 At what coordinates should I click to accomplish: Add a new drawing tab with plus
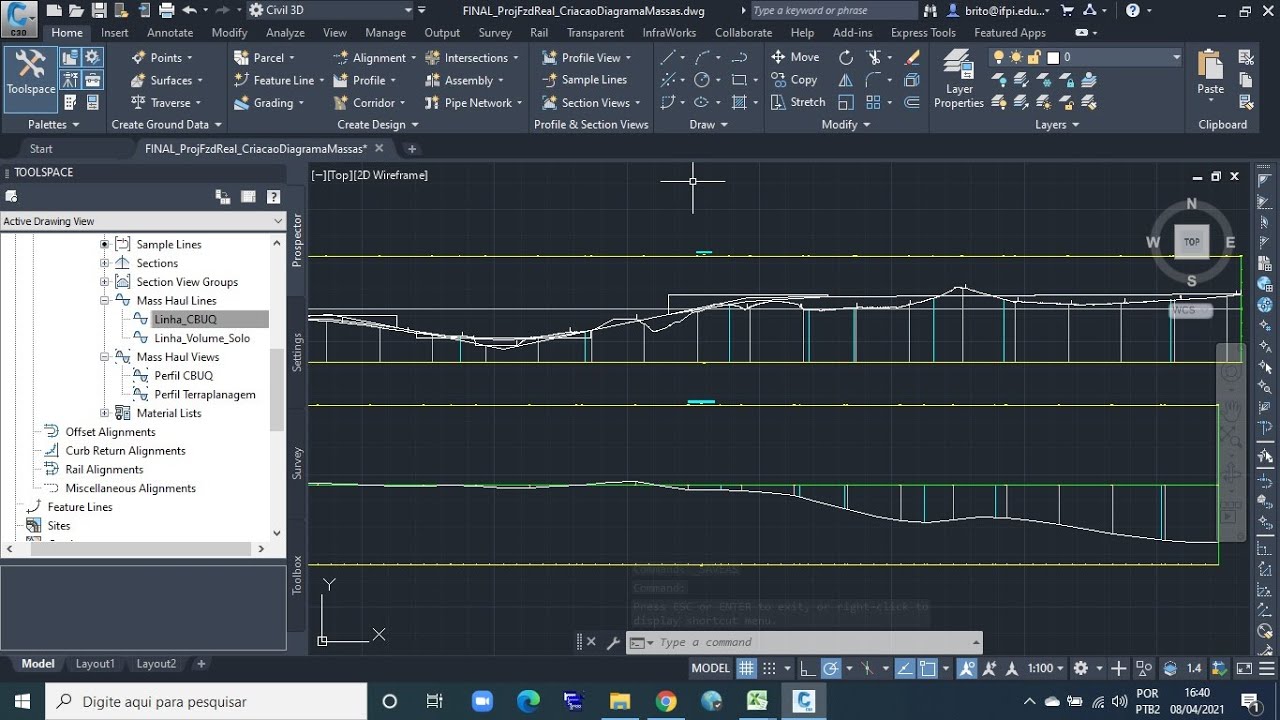(411, 148)
